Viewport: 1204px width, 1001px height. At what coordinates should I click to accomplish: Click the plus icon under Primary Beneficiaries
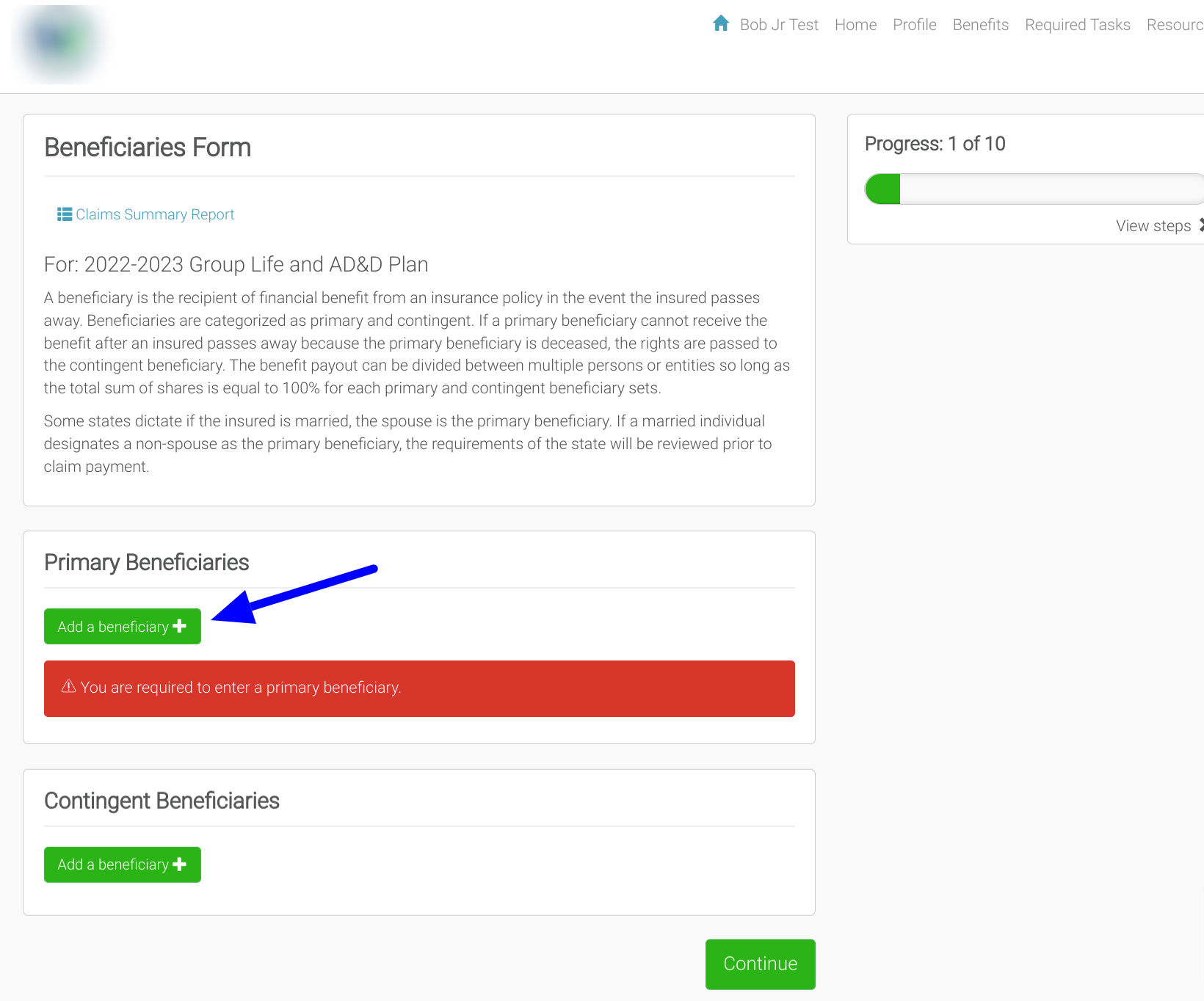coord(180,626)
